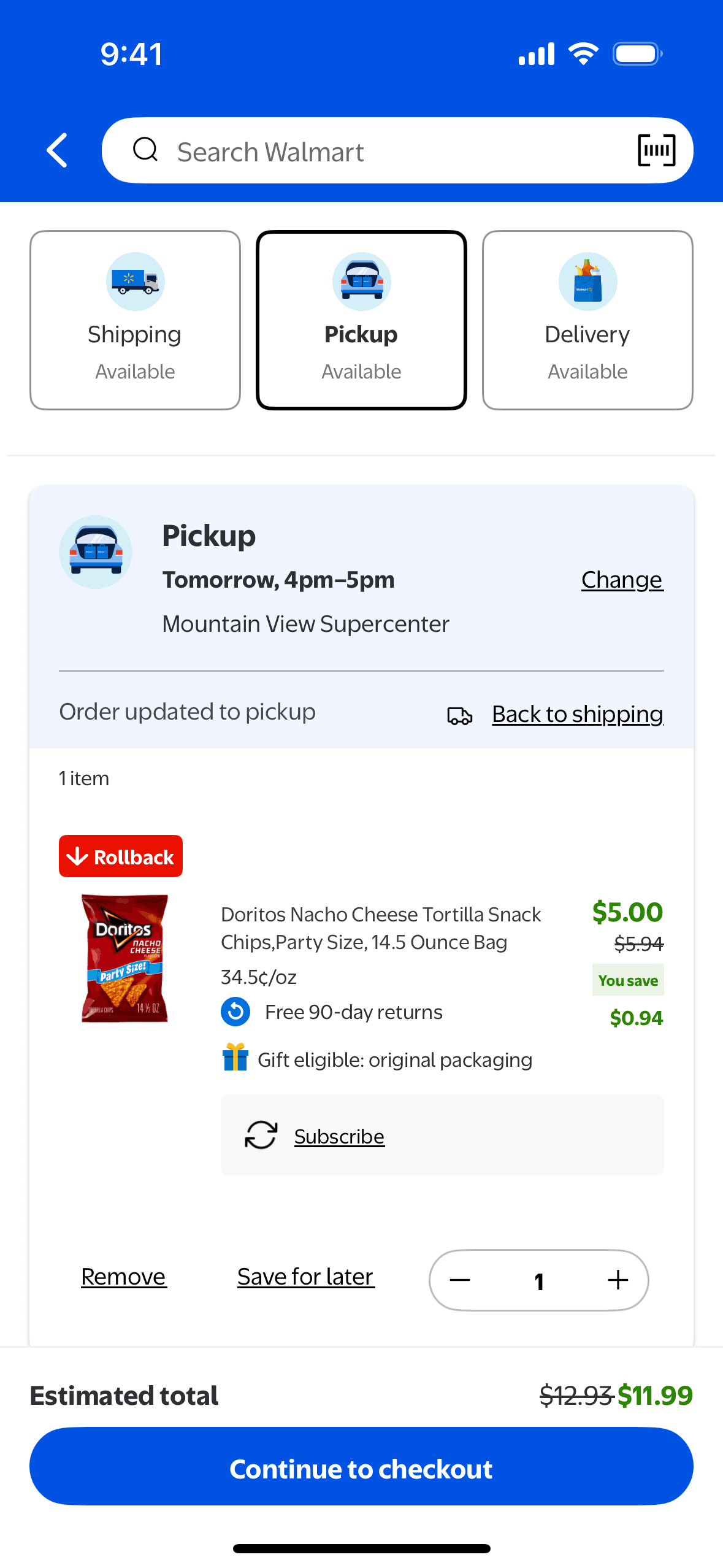
Task: Open the Doritos product thumbnail
Action: click(125, 958)
